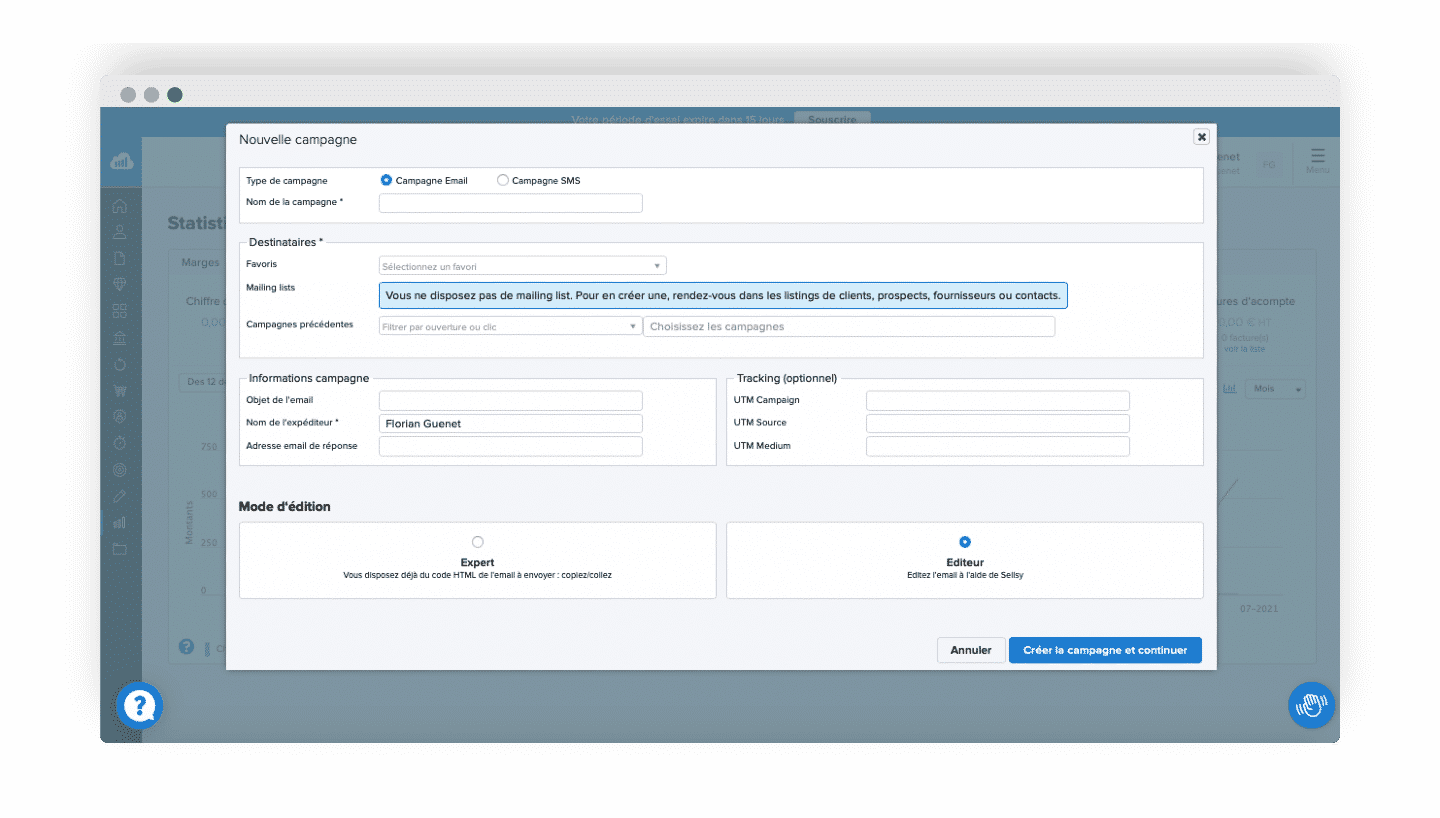
Task: Open the four-squares grid icon in sidebar
Action: coord(120,311)
